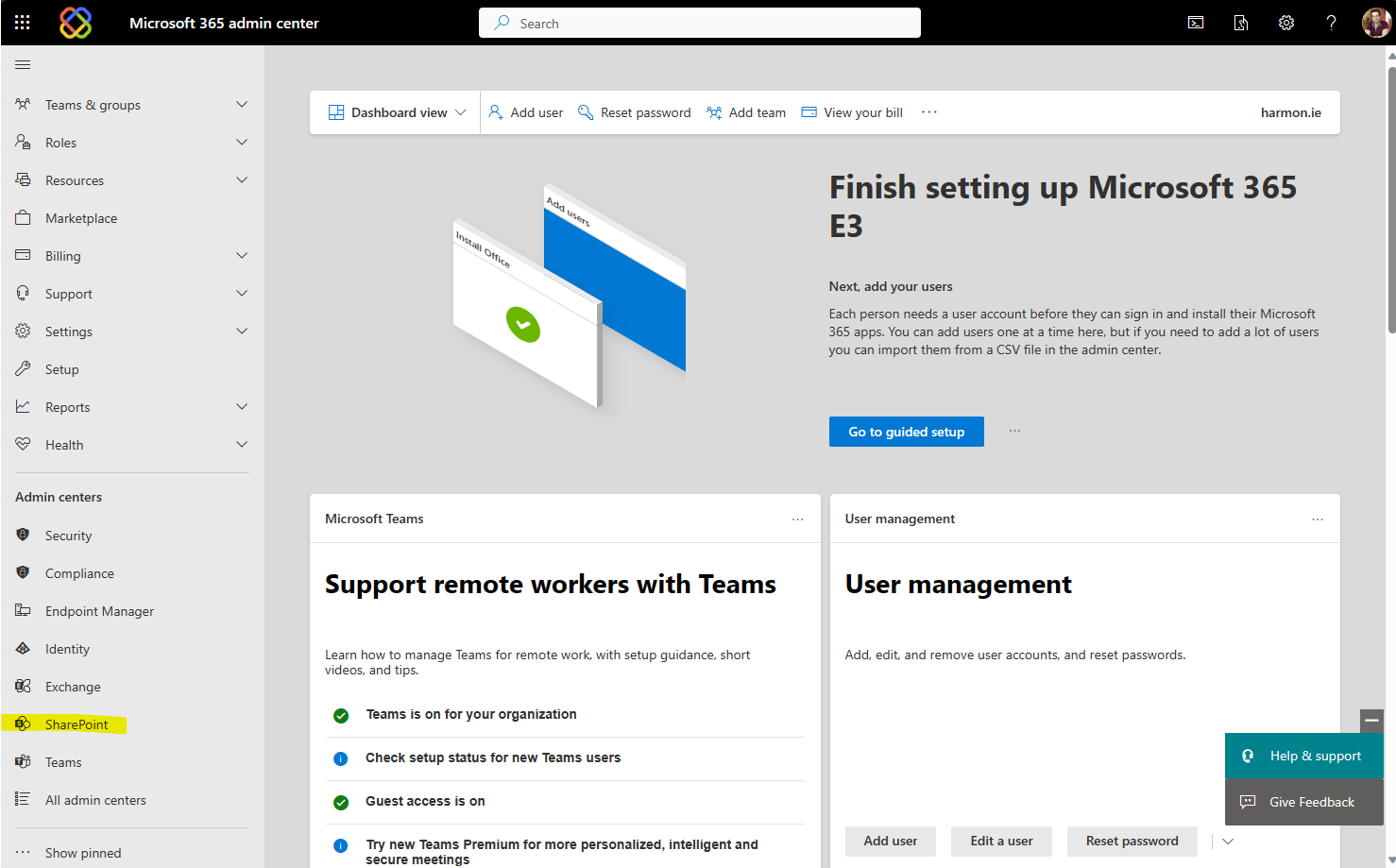
Task: Click the Identity diamond icon
Action: tap(23, 648)
